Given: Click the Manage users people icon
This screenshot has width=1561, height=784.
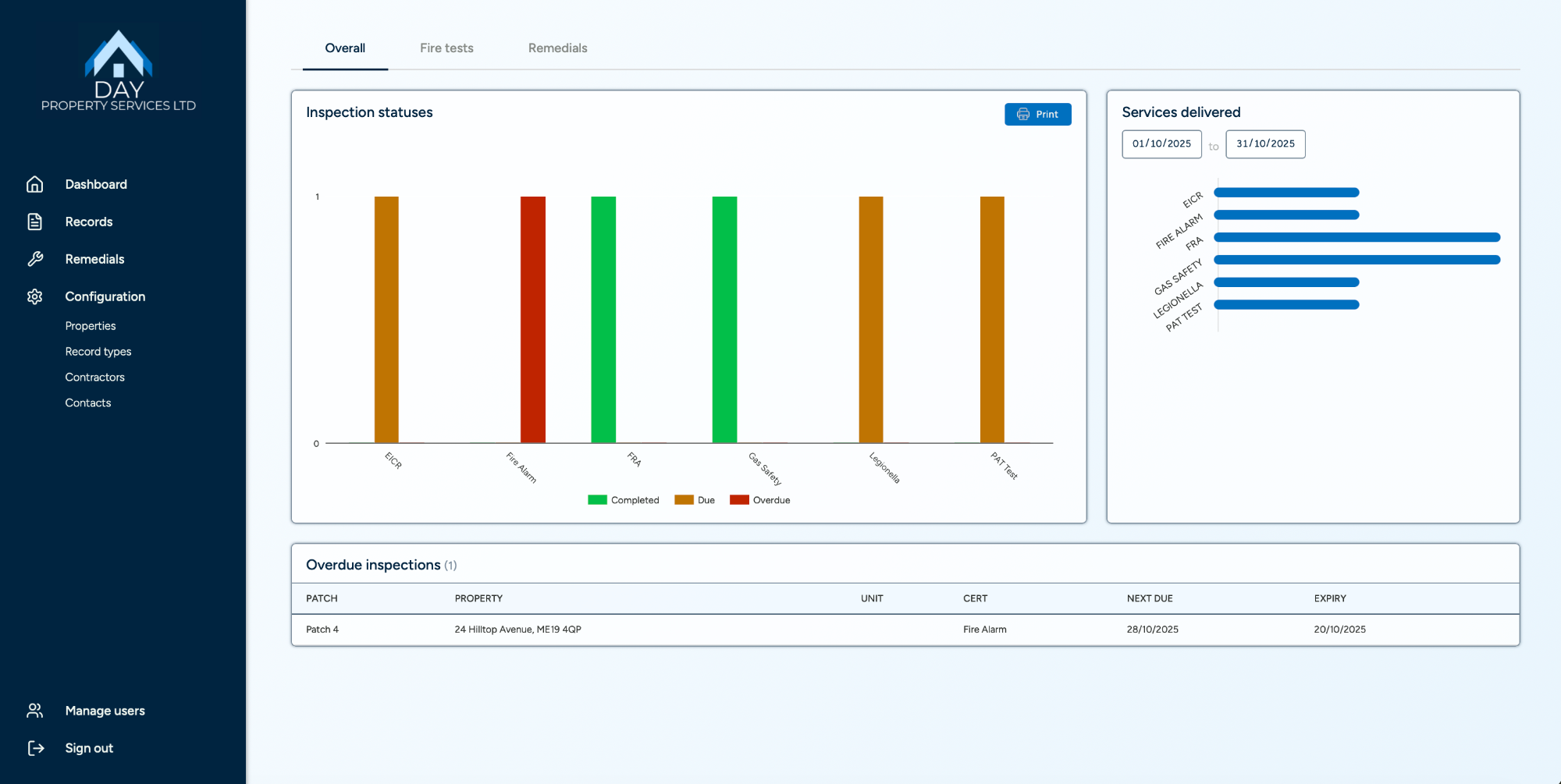Looking at the screenshot, I should [x=35, y=711].
